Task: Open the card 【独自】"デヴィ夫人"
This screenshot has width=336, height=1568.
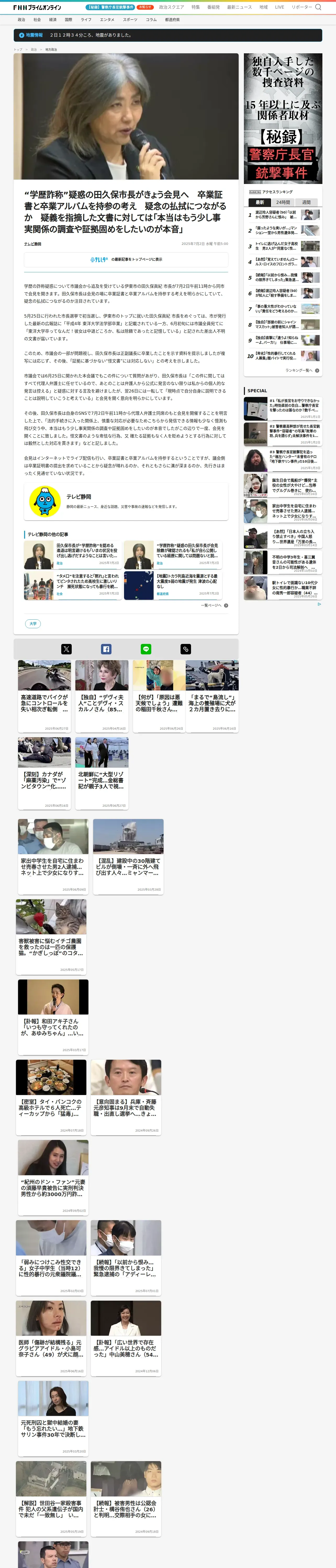Action: click(102, 696)
